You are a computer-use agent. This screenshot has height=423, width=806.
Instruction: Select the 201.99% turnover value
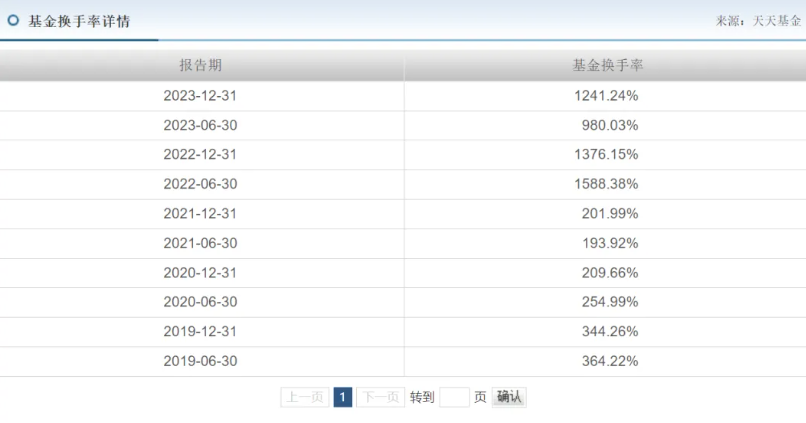pyautogui.click(x=610, y=214)
